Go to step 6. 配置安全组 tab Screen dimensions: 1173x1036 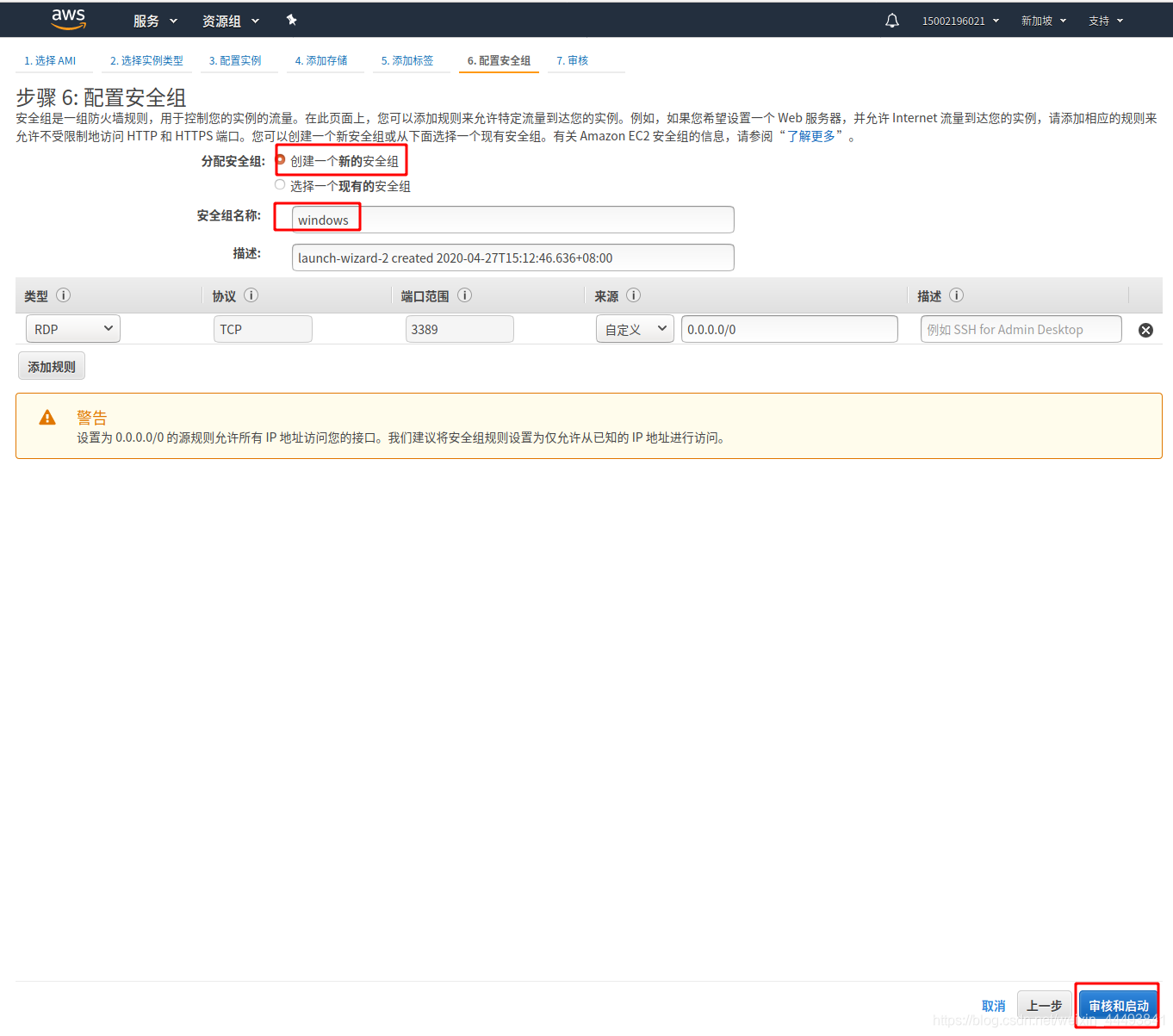coord(499,61)
